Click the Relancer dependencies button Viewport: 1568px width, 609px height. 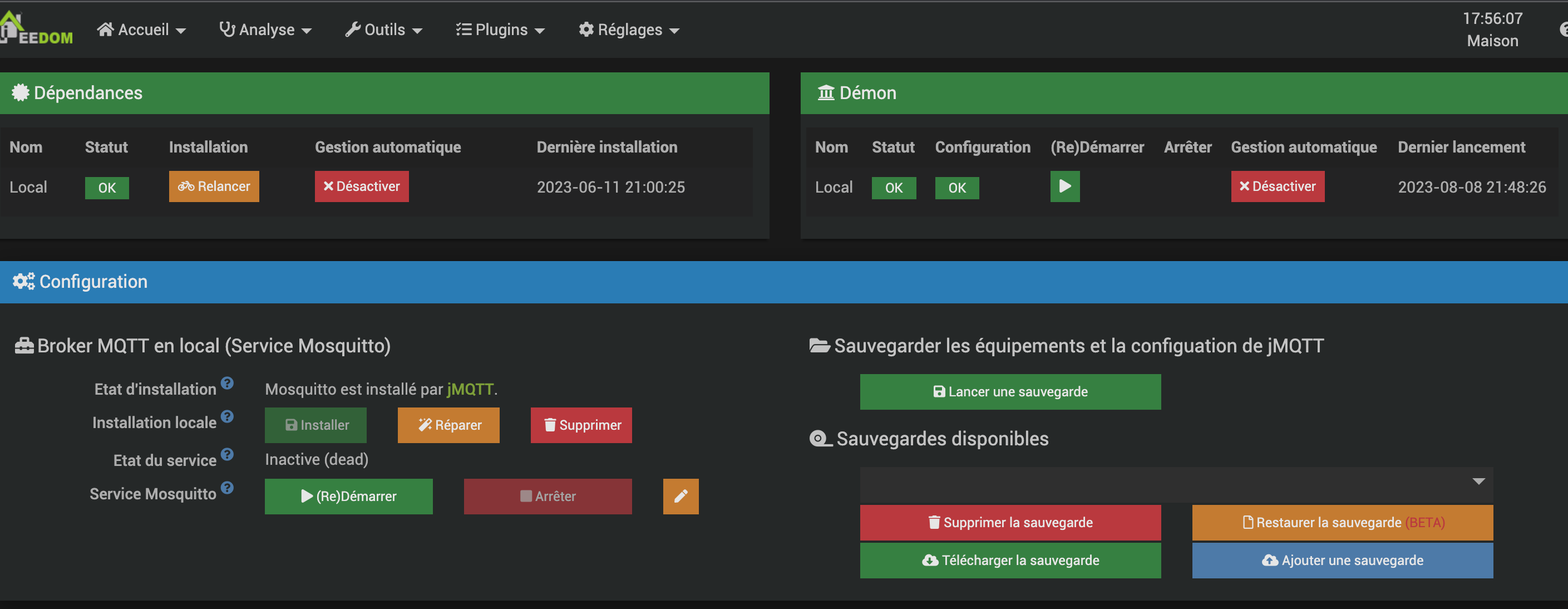(214, 186)
